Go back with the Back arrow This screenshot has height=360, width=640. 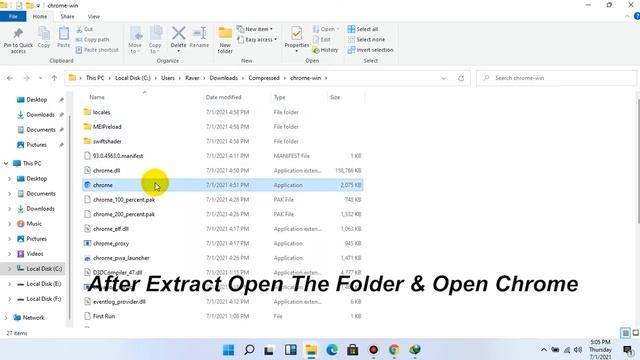[10, 78]
